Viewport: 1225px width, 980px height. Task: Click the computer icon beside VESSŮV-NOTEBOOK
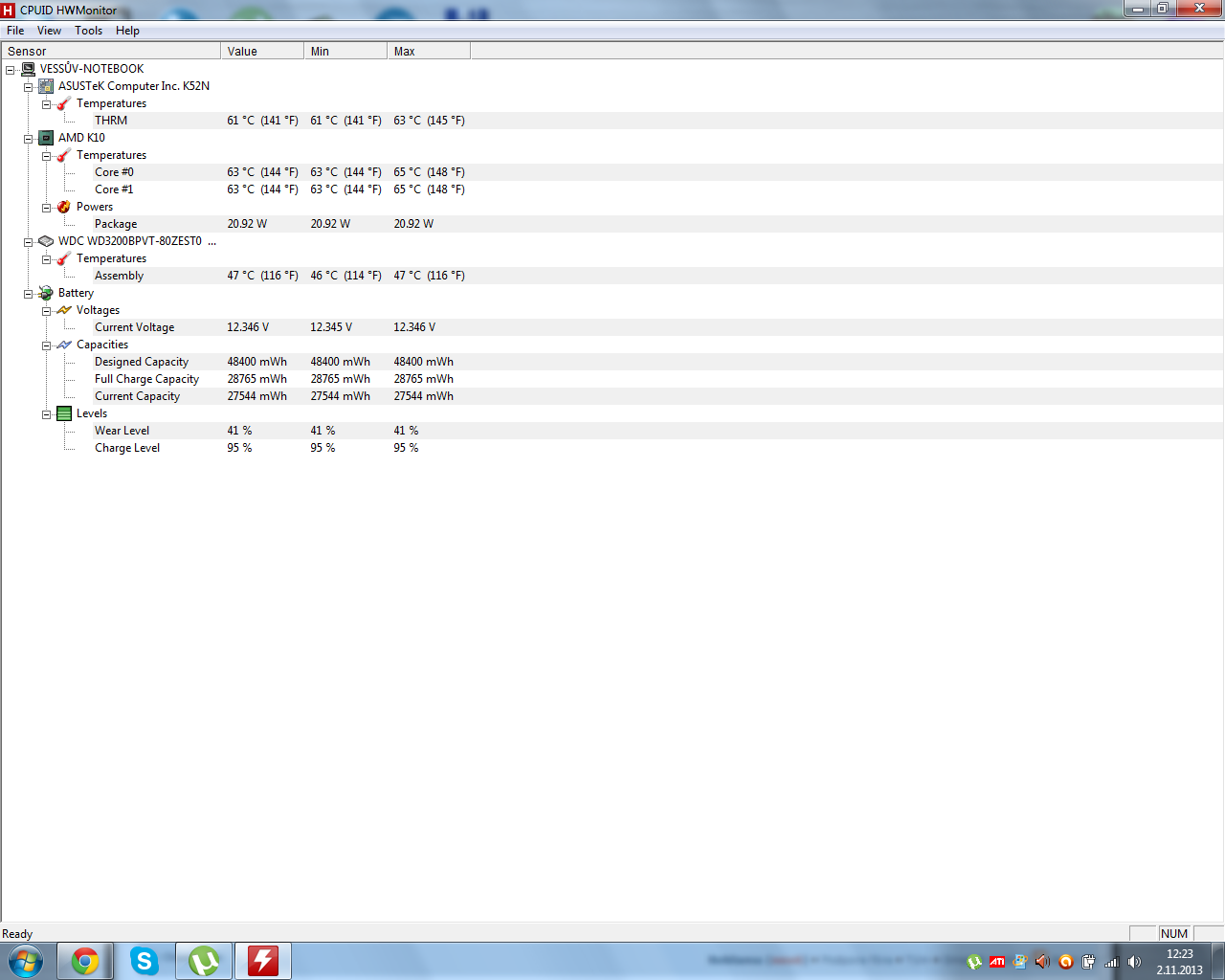click(x=28, y=69)
